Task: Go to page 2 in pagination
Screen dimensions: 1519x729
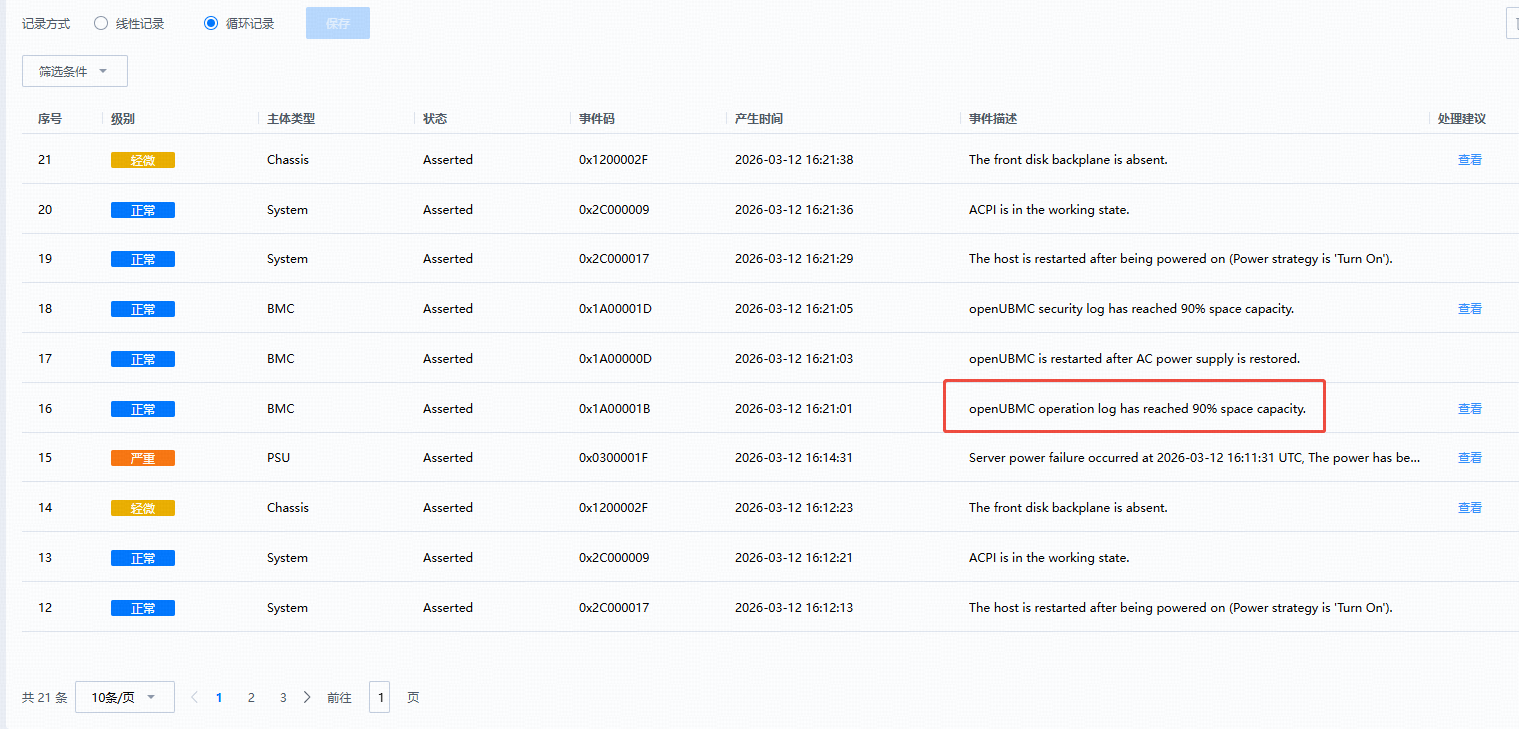Action: [251, 697]
